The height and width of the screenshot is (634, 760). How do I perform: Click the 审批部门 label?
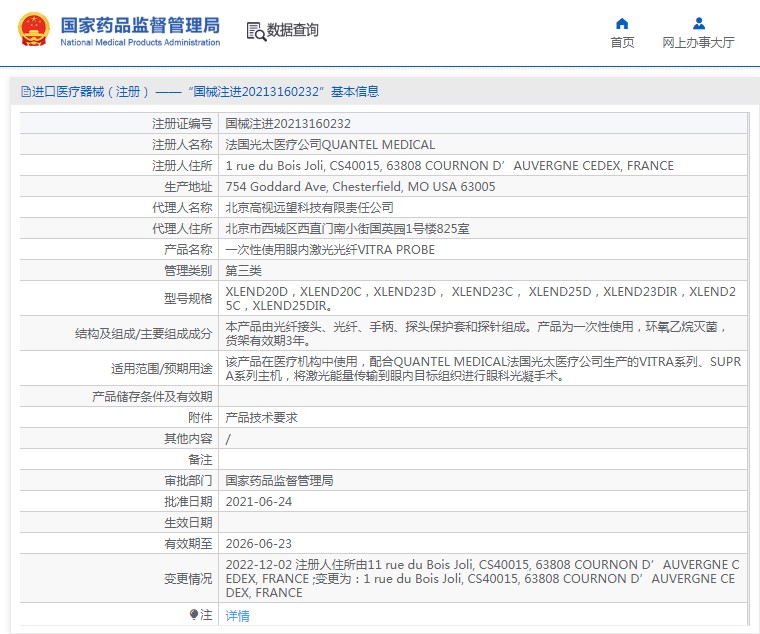click(188, 480)
